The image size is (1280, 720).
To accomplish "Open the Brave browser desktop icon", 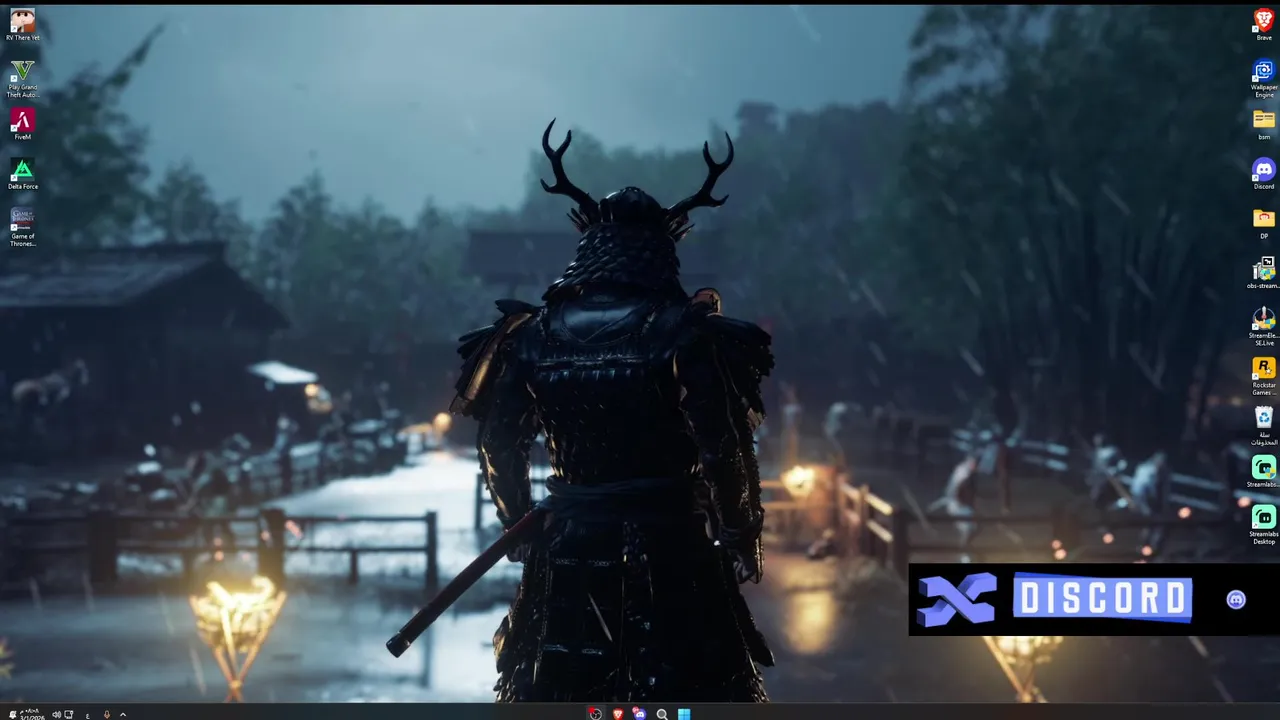I will pos(1264,24).
